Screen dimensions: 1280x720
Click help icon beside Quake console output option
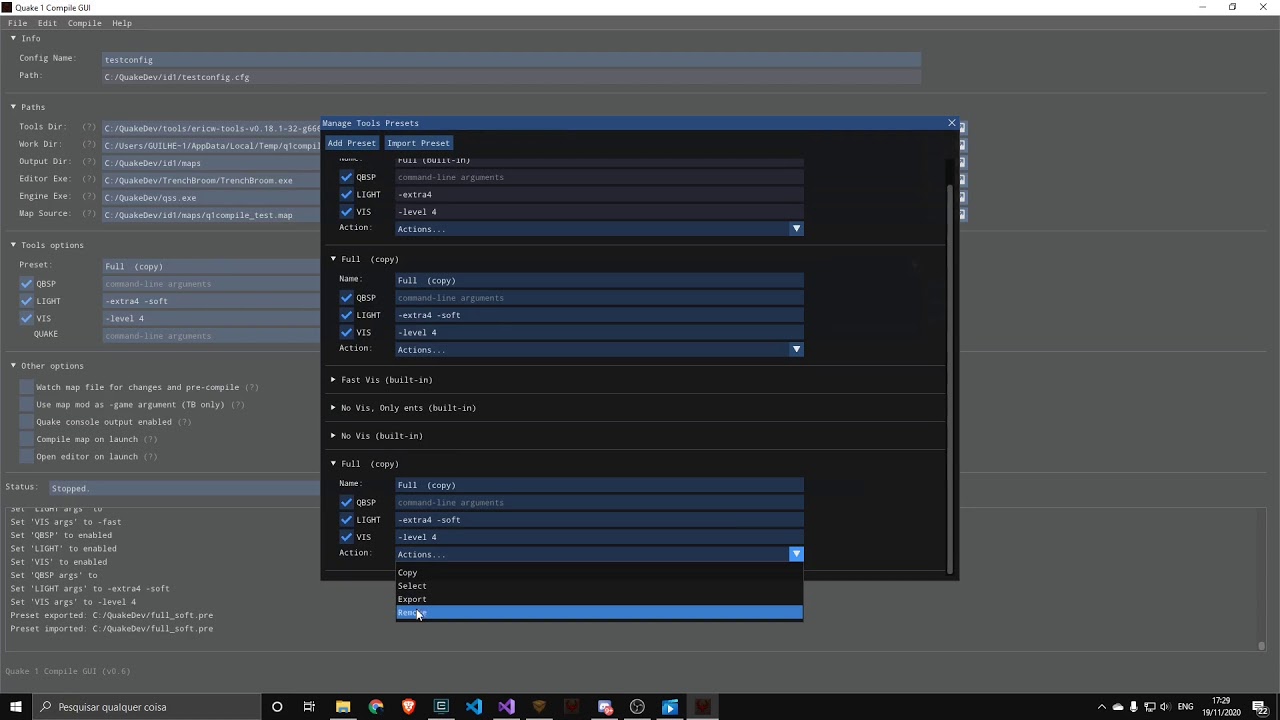pos(184,422)
